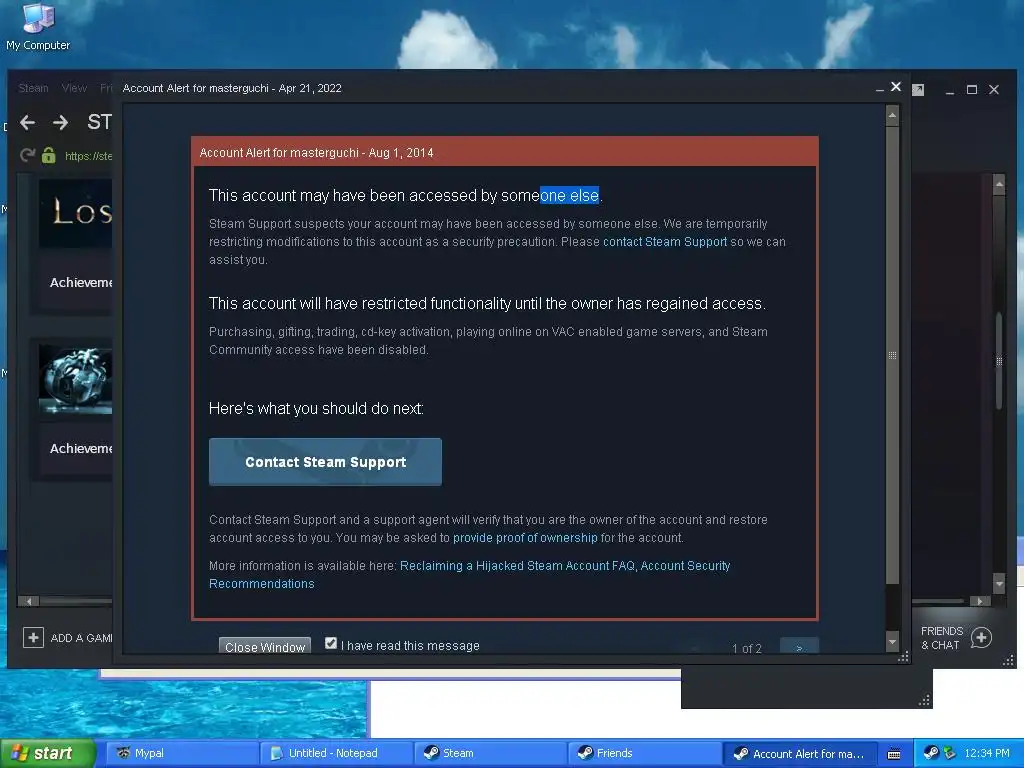The height and width of the screenshot is (768, 1024).
Task: Click the on-screen keyboard taskbar icon
Action: pos(893,754)
